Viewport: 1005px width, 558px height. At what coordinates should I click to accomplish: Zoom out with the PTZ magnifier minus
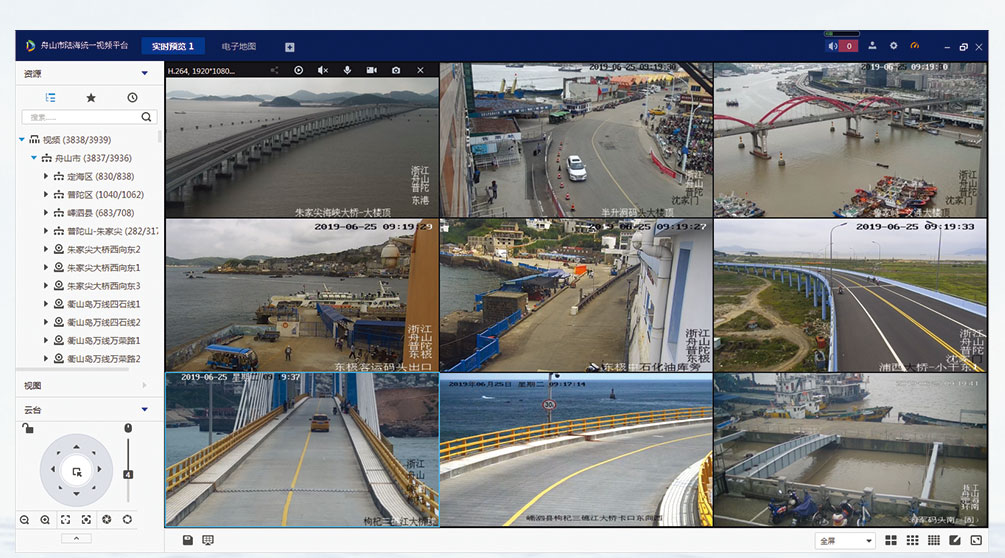(x=24, y=520)
